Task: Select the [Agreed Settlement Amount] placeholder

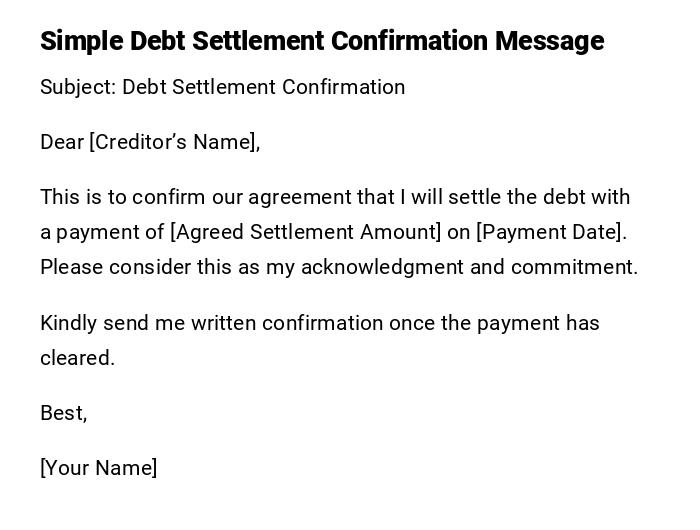Action: click(x=305, y=232)
